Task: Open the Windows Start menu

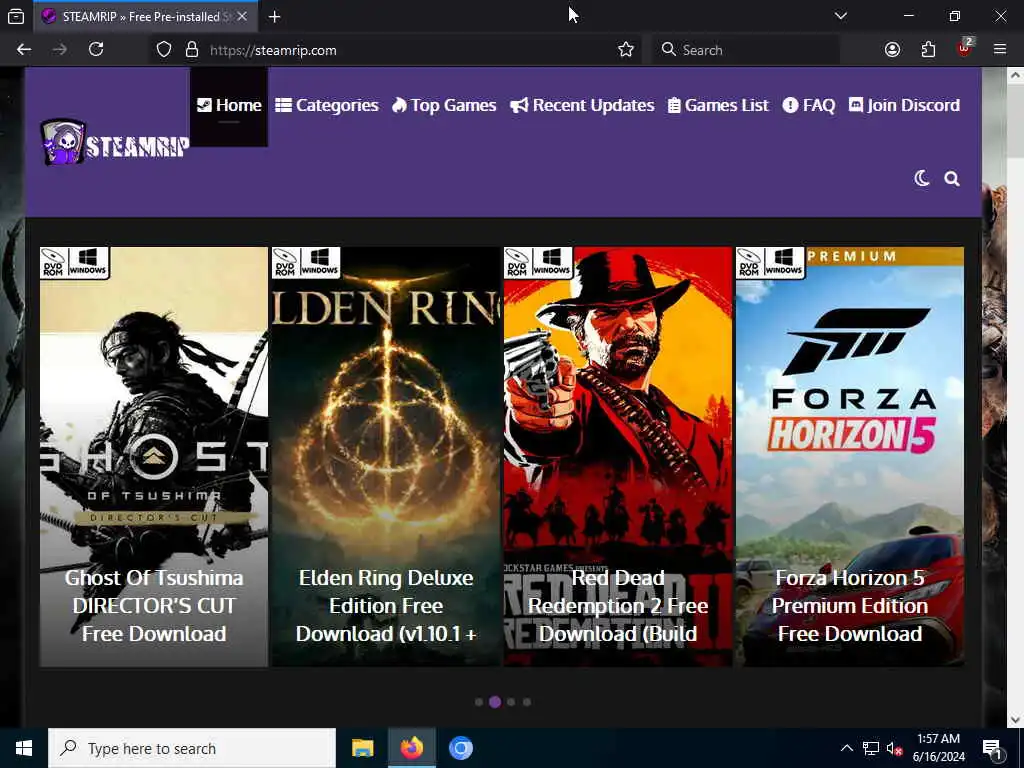Action: click(x=24, y=748)
